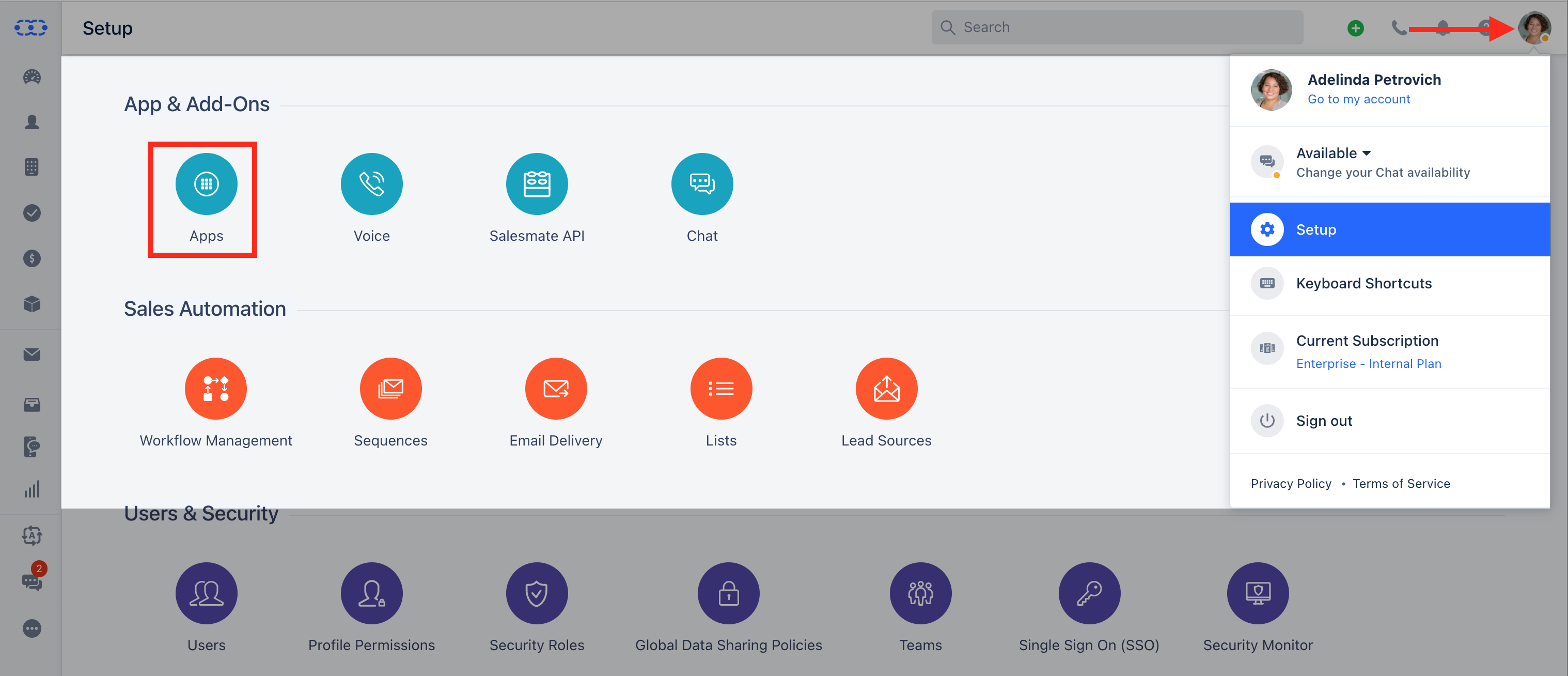
Task: Open Reports bar chart icon in sidebar
Action: click(32, 489)
